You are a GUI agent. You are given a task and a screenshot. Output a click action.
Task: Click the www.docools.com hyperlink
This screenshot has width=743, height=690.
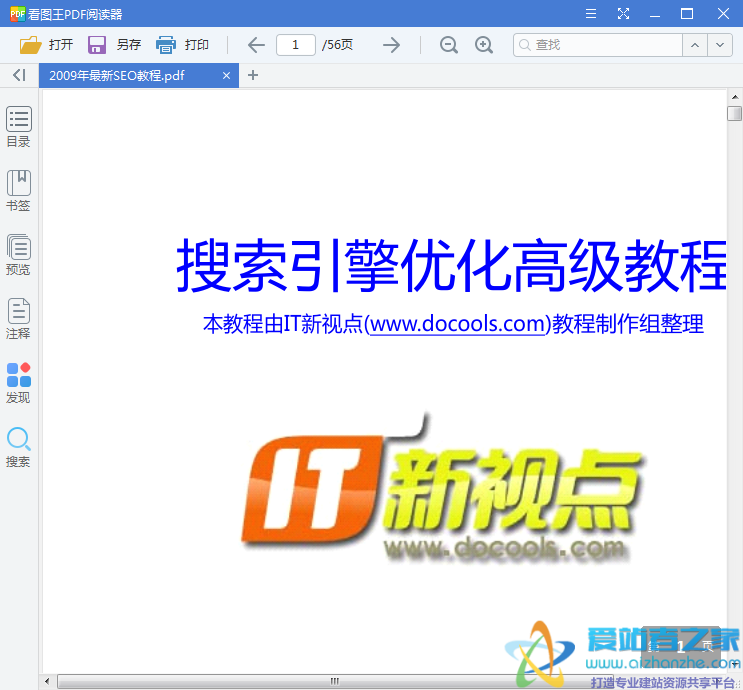[x=457, y=324]
